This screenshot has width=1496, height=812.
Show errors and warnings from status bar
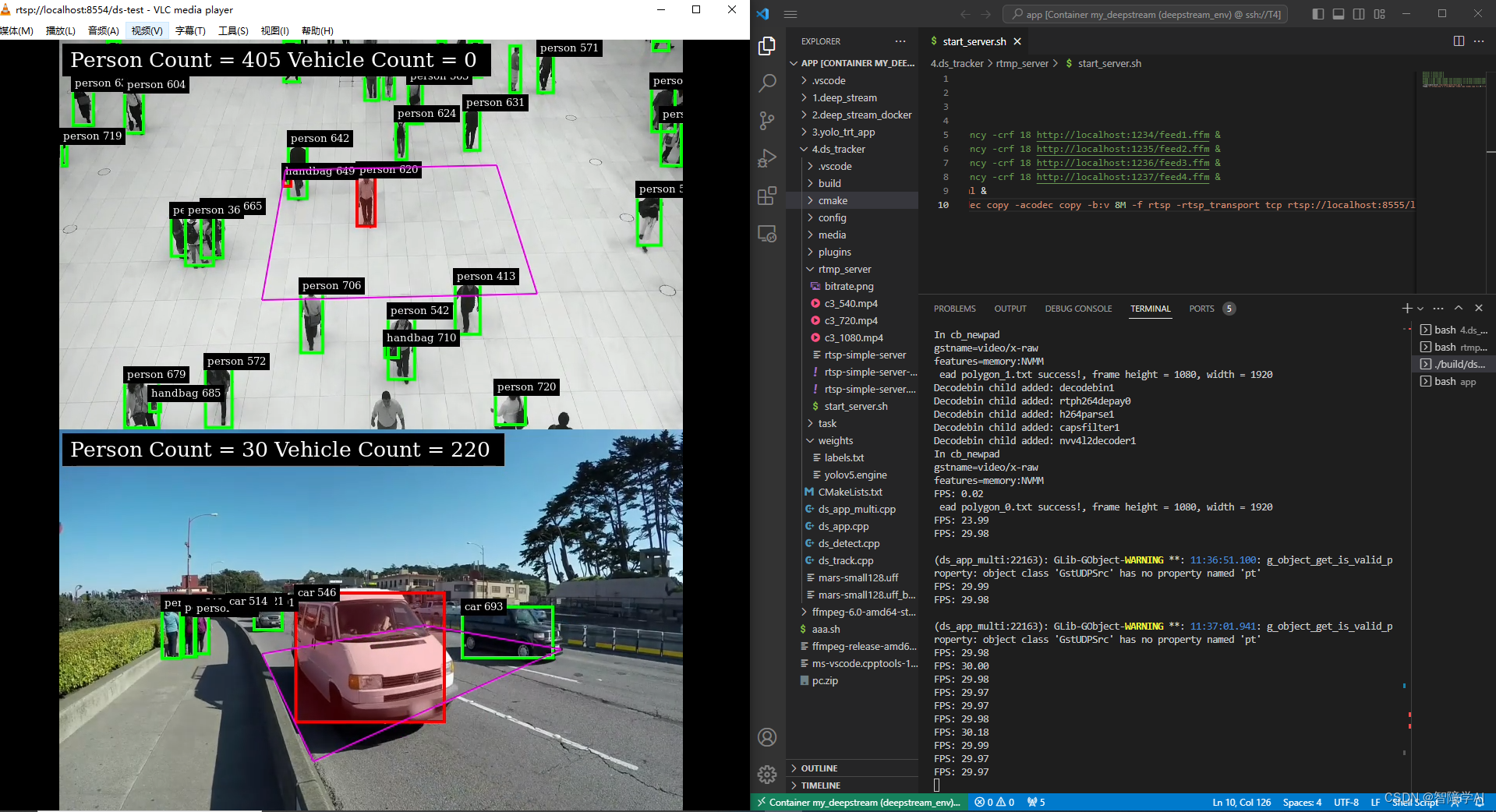pos(994,803)
